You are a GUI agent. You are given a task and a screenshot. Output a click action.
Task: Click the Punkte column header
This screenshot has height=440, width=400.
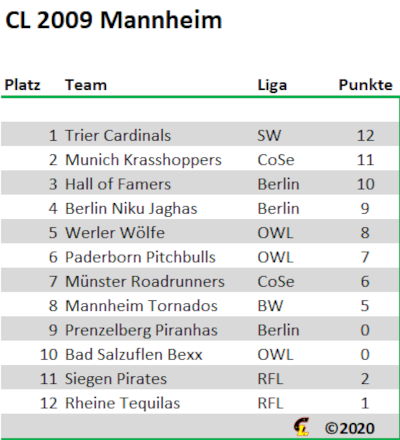click(366, 85)
